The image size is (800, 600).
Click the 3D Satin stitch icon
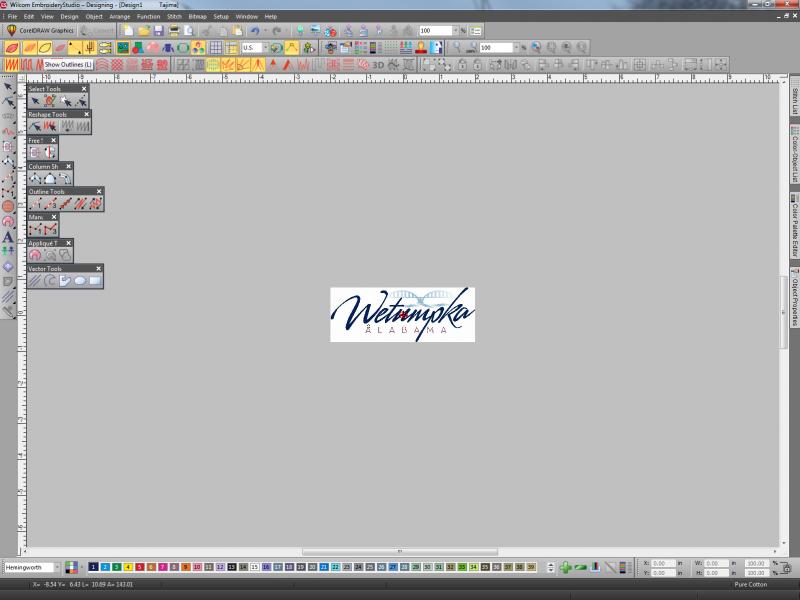pos(378,65)
